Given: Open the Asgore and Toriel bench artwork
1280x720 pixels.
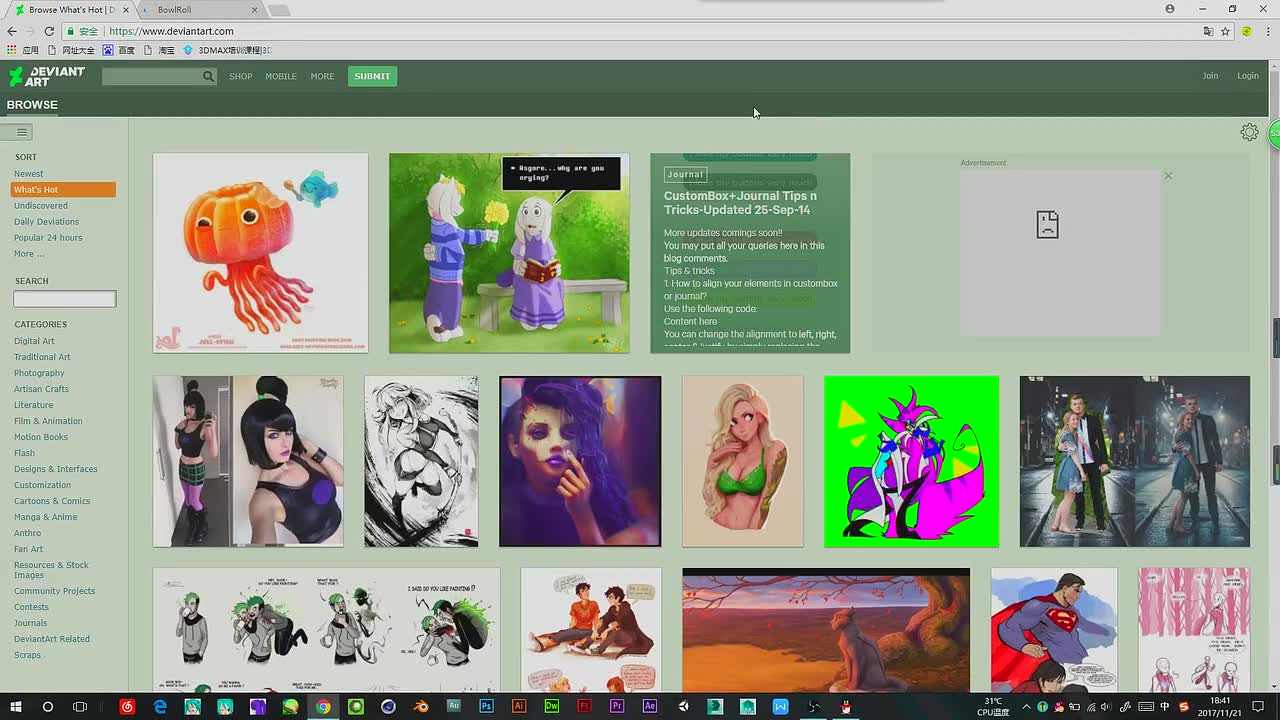Looking at the screenshot, I should 509,253.
